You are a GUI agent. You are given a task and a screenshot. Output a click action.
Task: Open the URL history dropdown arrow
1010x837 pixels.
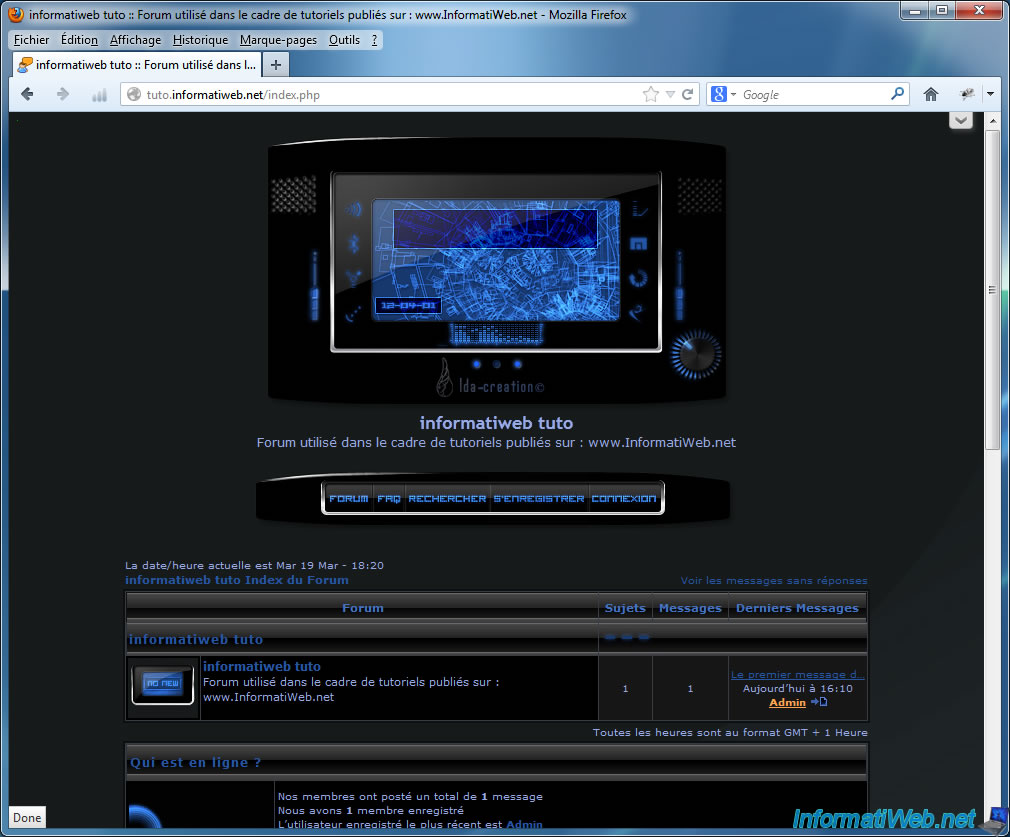(x=670, y=95)
